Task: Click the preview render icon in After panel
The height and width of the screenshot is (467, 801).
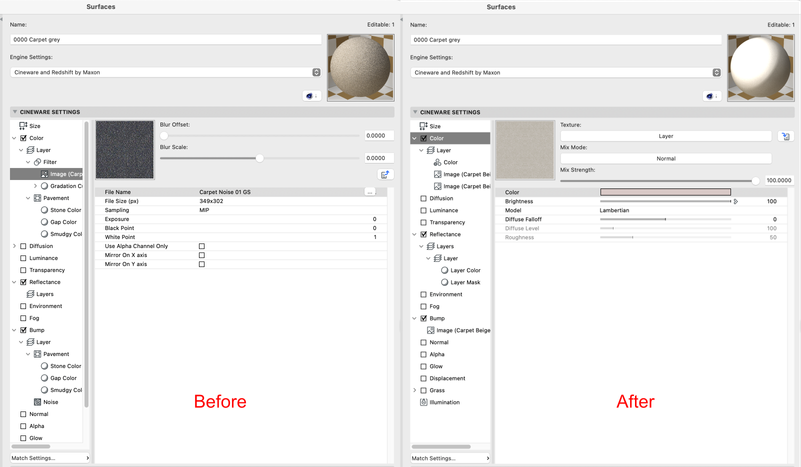Action: click(x=711, y=96)
